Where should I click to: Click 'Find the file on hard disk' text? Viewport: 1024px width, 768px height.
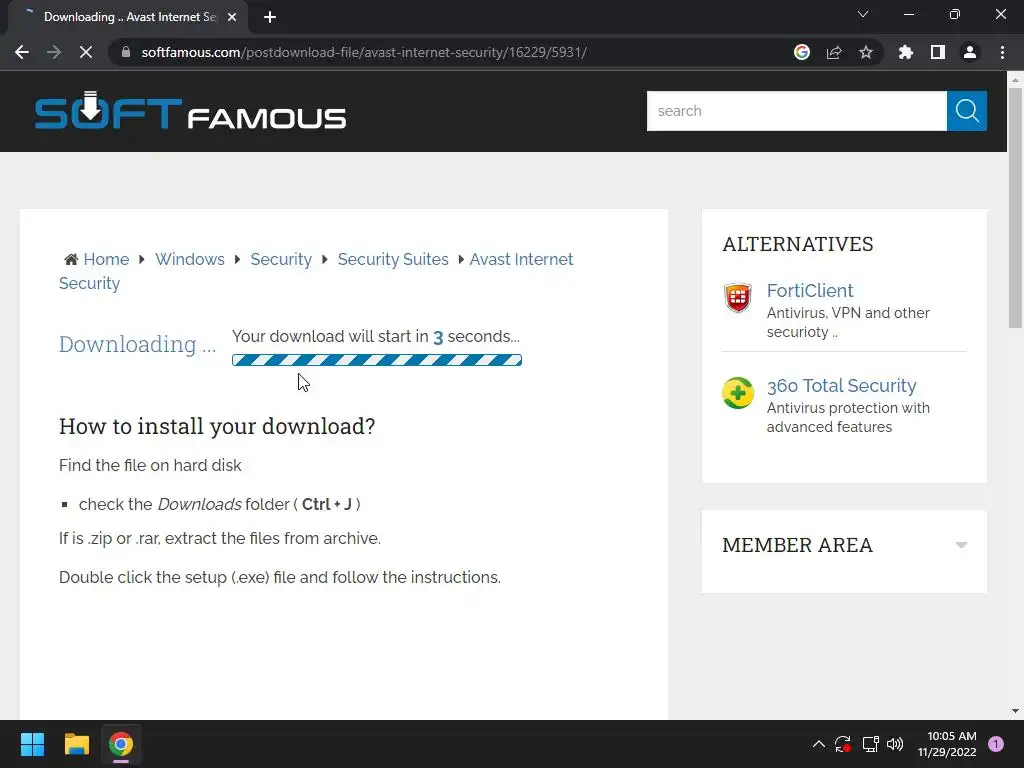coord(150,465)
